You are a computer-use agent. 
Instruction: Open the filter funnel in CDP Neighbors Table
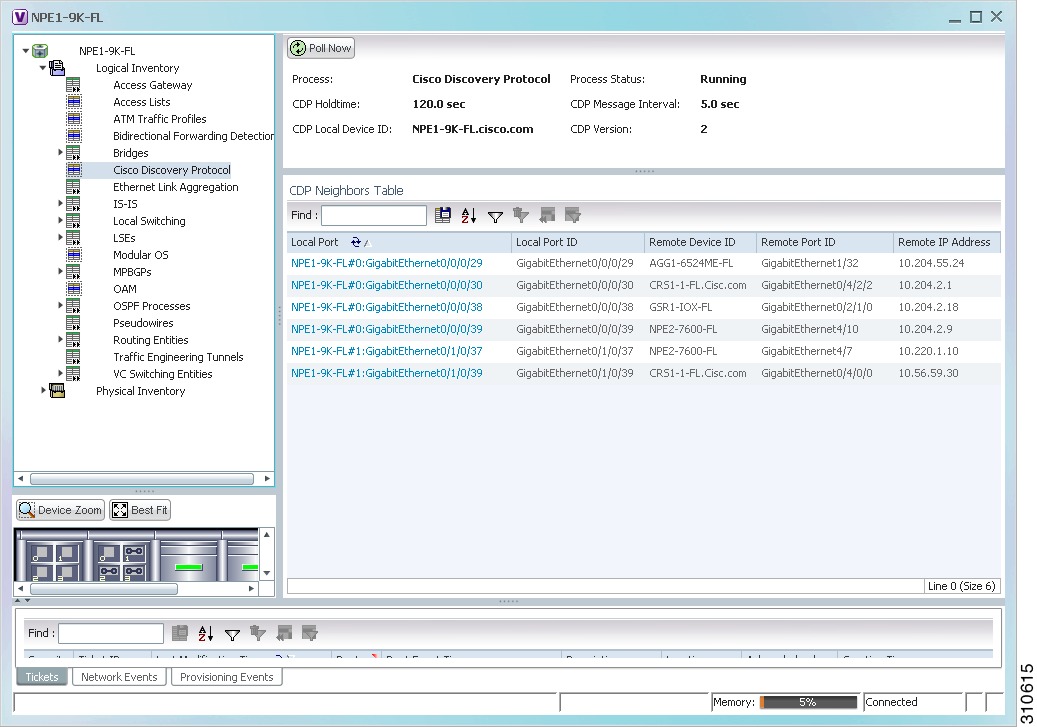[495, 216]
